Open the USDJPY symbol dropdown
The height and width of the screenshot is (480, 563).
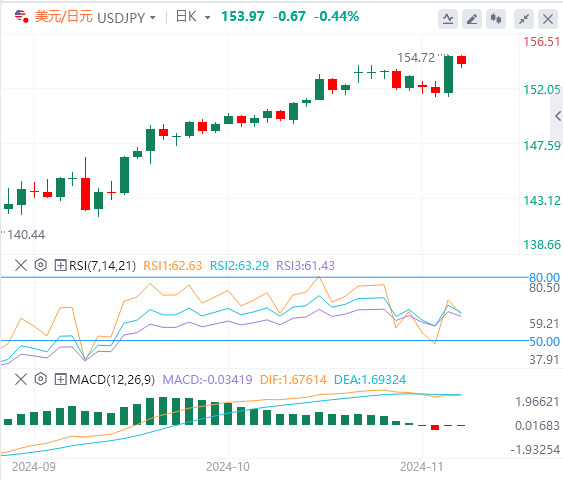[x=126, y=17]
